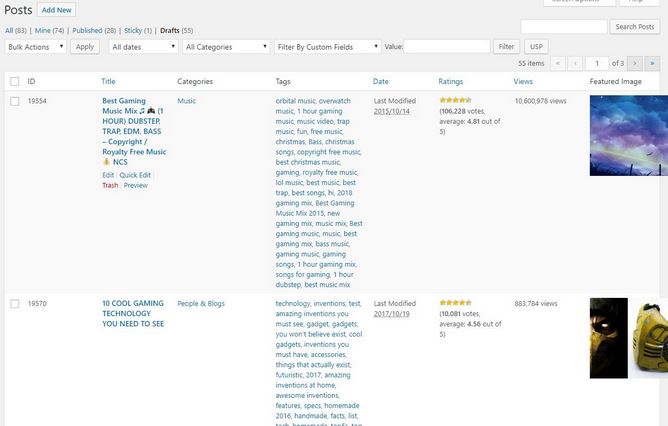Go to first page arrow

[558, 63]
